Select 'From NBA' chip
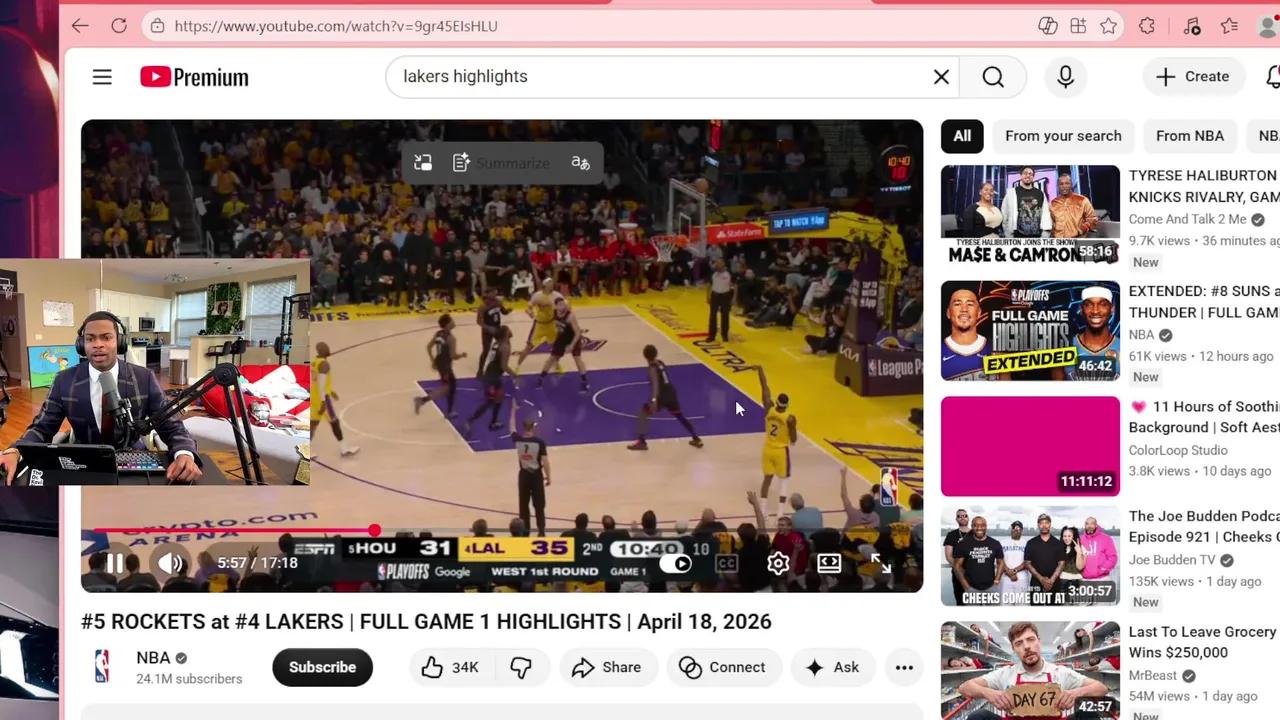This screenshot has width=1280, height=720. (1189, 136)
